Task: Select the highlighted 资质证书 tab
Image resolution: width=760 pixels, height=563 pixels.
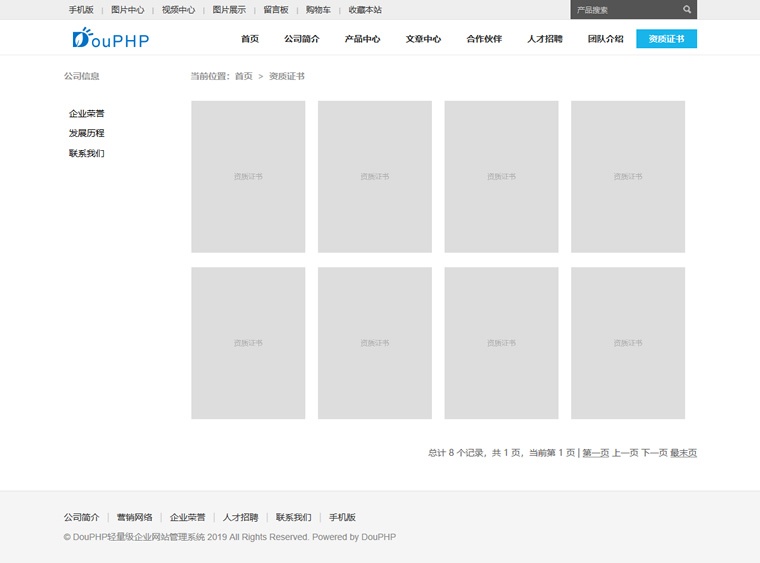Action: tap(666, 39)
